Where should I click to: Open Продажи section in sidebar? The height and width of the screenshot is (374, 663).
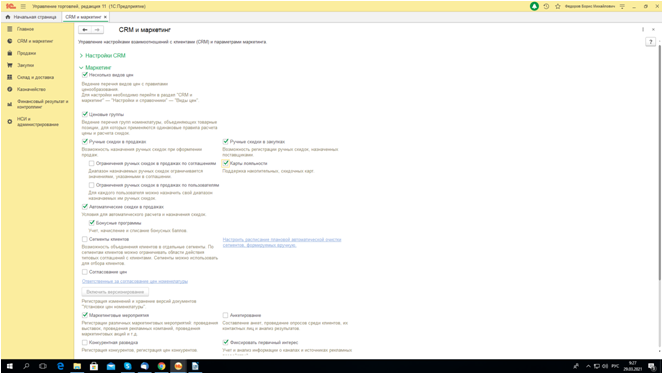pos(27,53)
